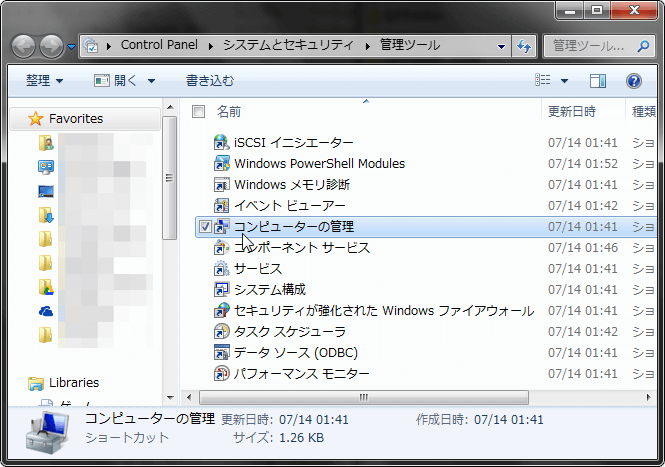Screen dimensions: 665x467
Task: Select the Windows PowerShell Modules icon
Action: pos(221,163)
